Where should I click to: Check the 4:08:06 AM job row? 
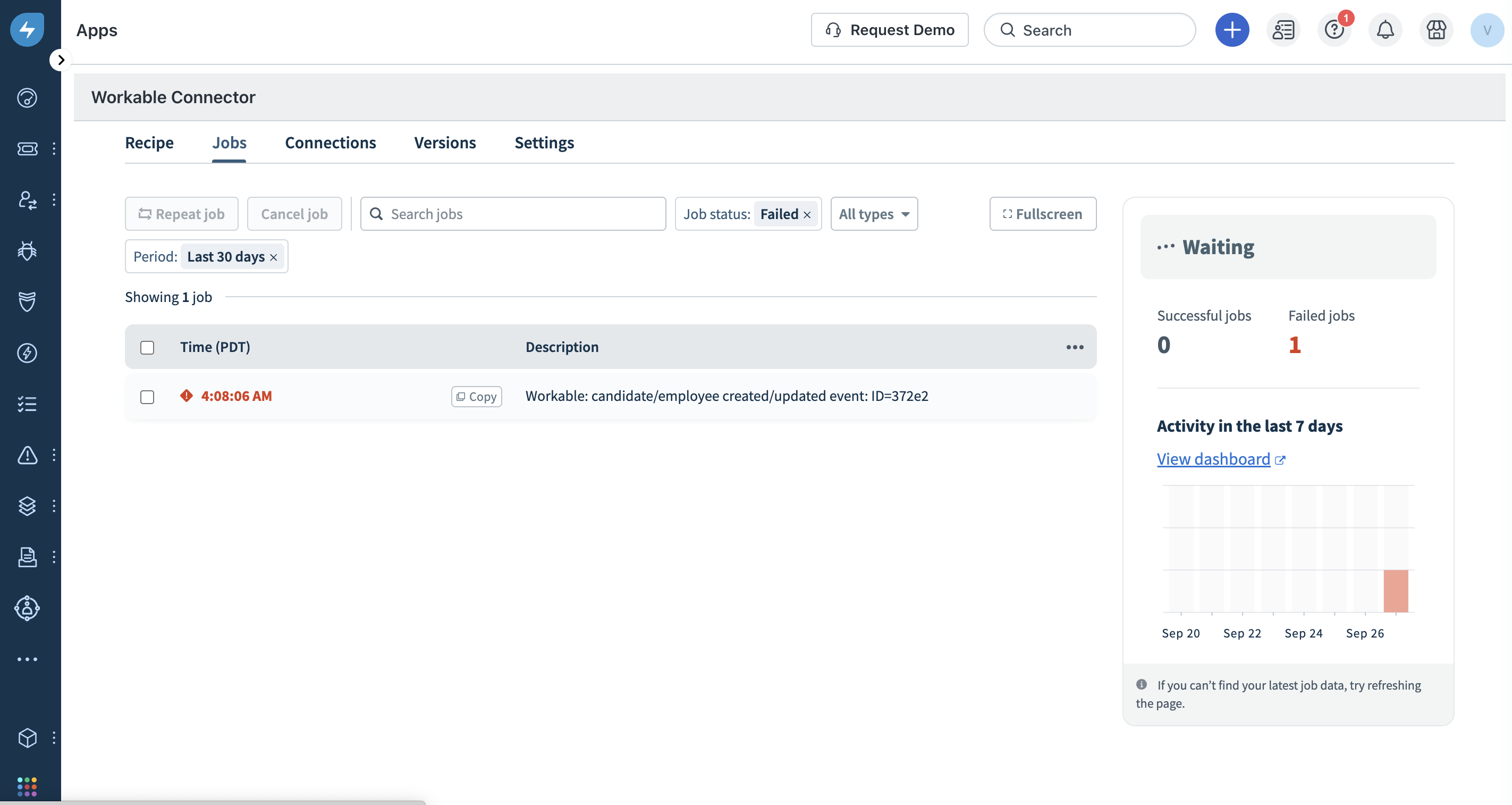point(147,397)
